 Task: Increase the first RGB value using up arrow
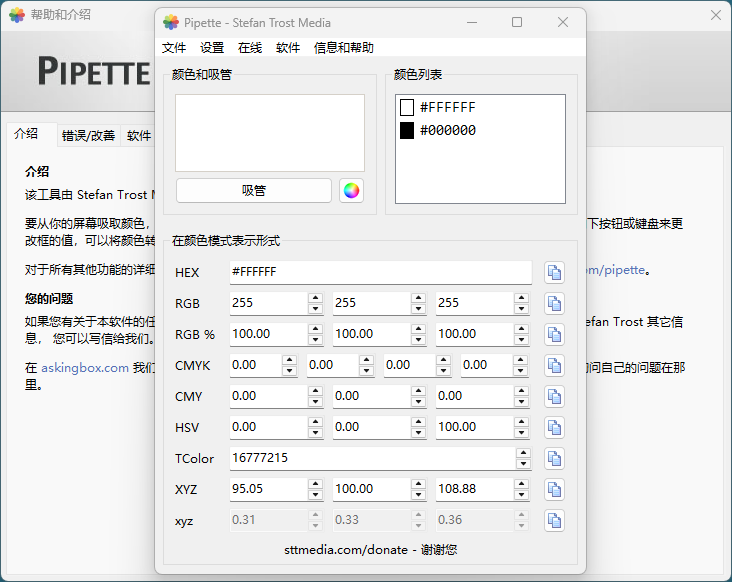coord(315,298)
